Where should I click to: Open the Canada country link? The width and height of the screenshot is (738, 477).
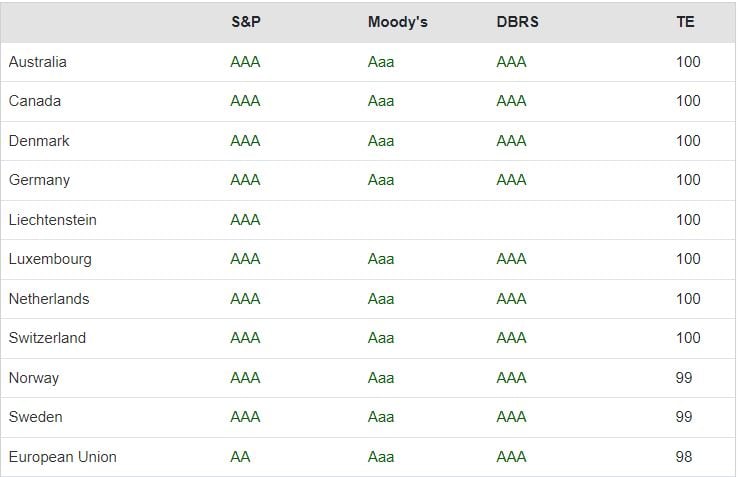click(35, 101)
